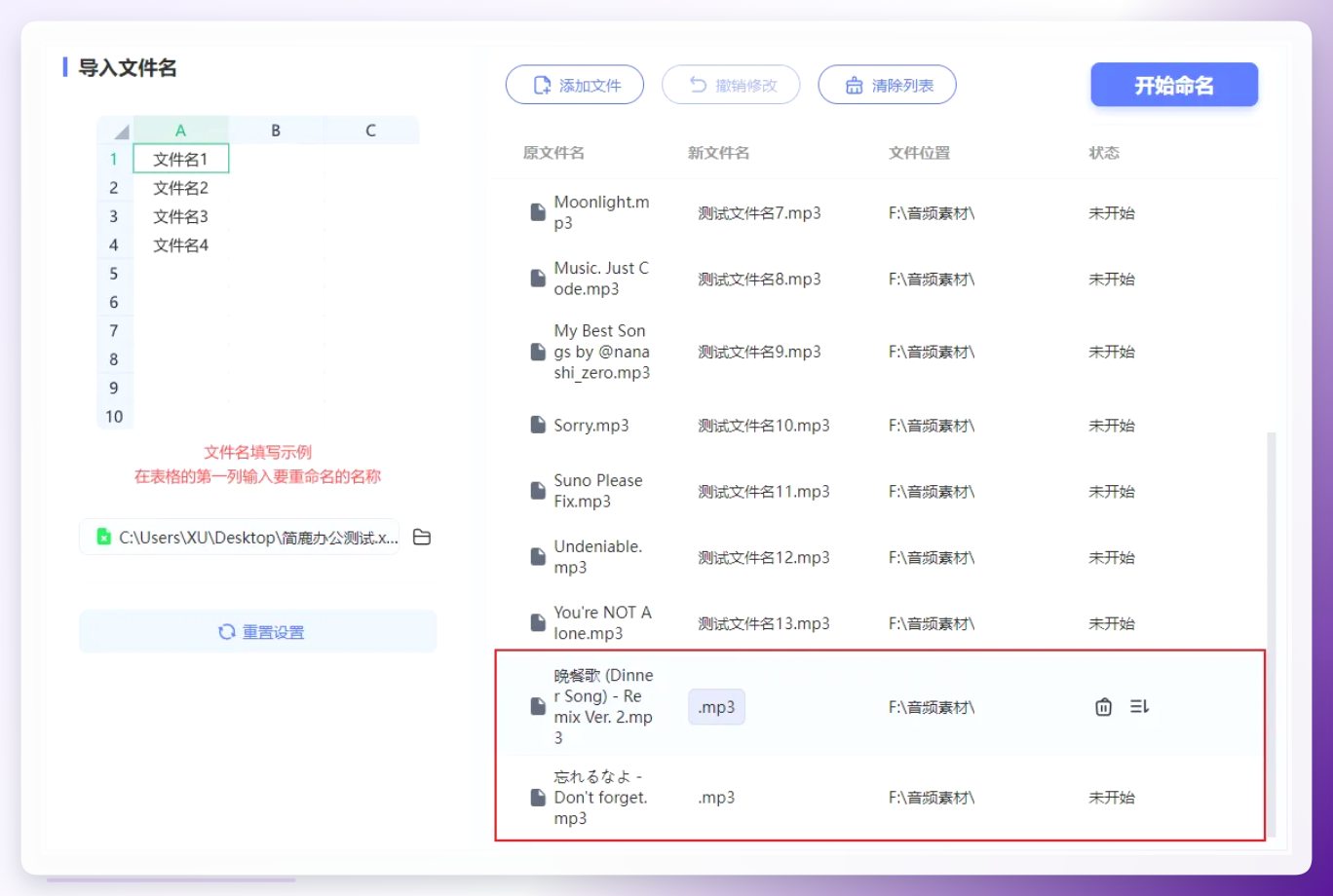The image size is (1333, 896).
Task: Select 晚餐歌 (Dinner Song) - Remix Ver. 2.mp3
Action: (604, 707)
